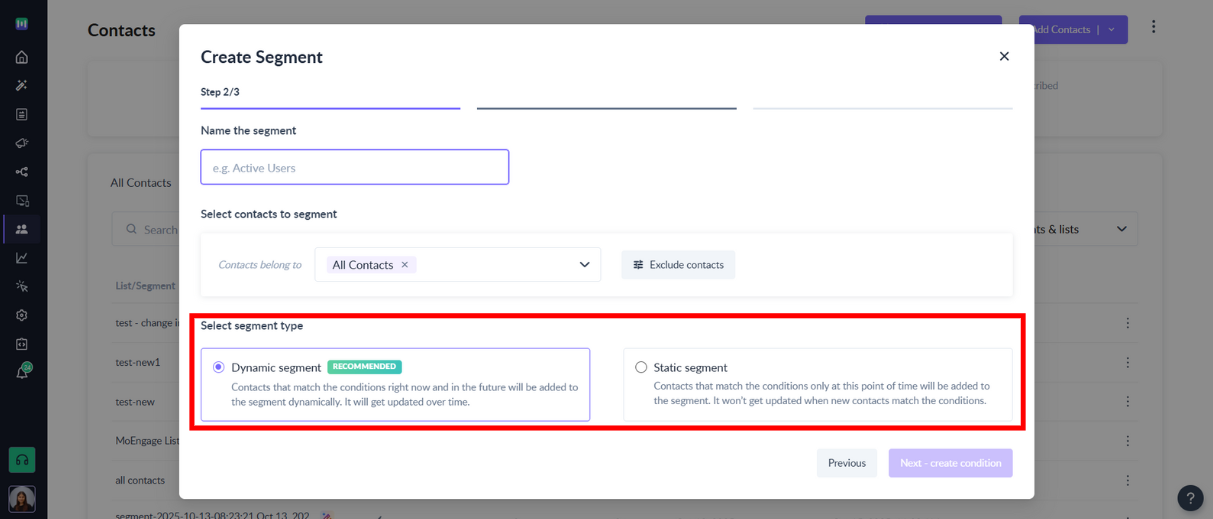Select the Static segment radio button
This screenshot has height=519, width=1213.
(x=641, y=367)
